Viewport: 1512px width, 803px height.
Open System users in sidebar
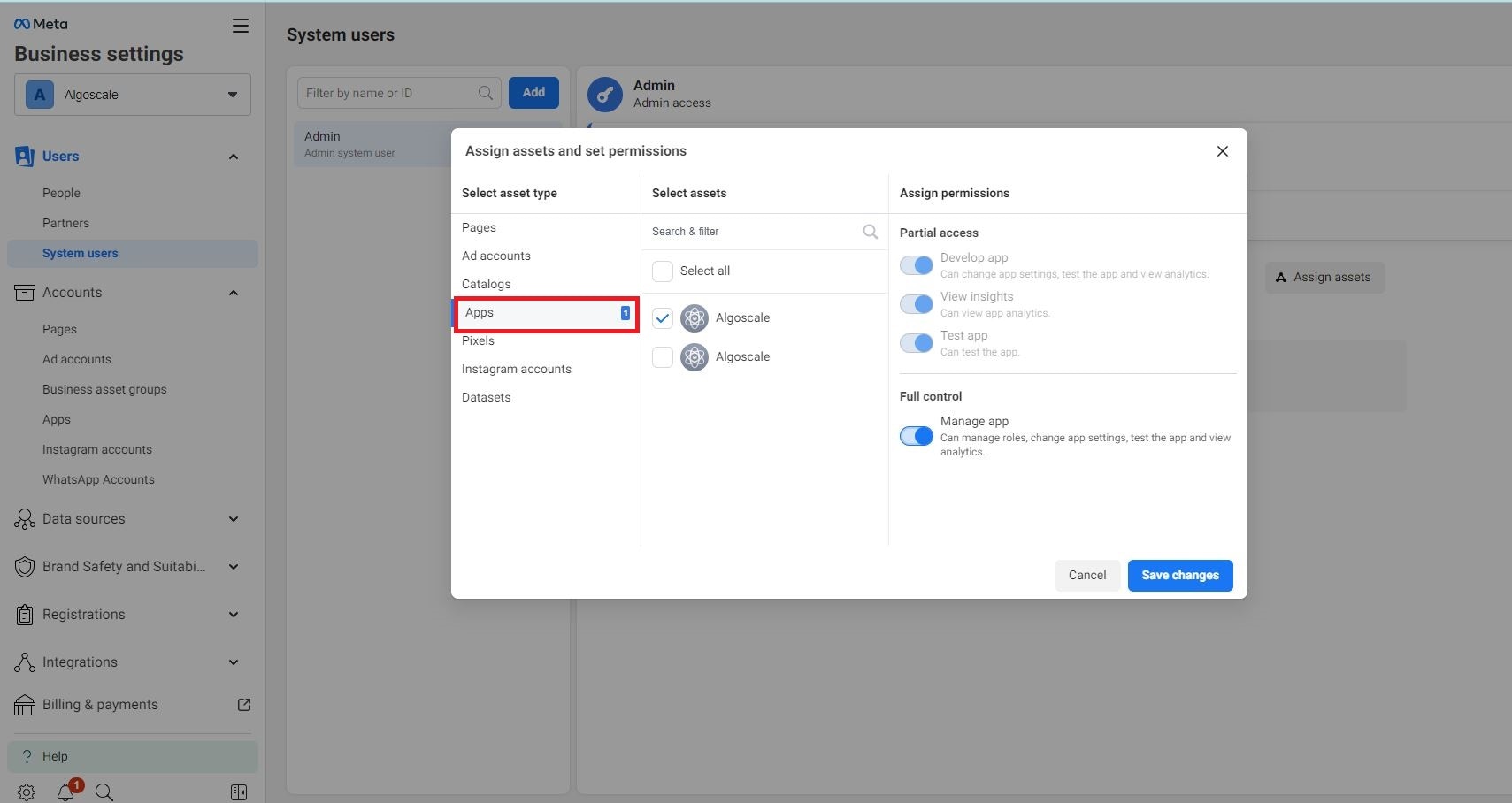pyautogui.click(x=133, y=254)
